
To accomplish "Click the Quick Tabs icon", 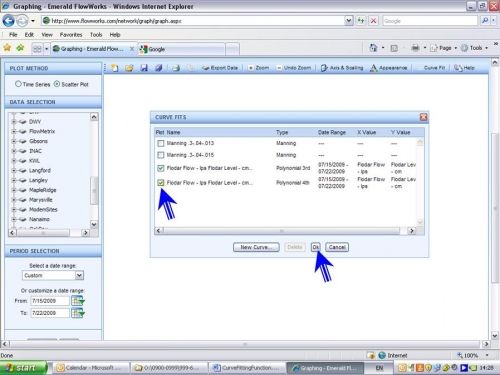I will pyautogui.click(x=37, y=49).
